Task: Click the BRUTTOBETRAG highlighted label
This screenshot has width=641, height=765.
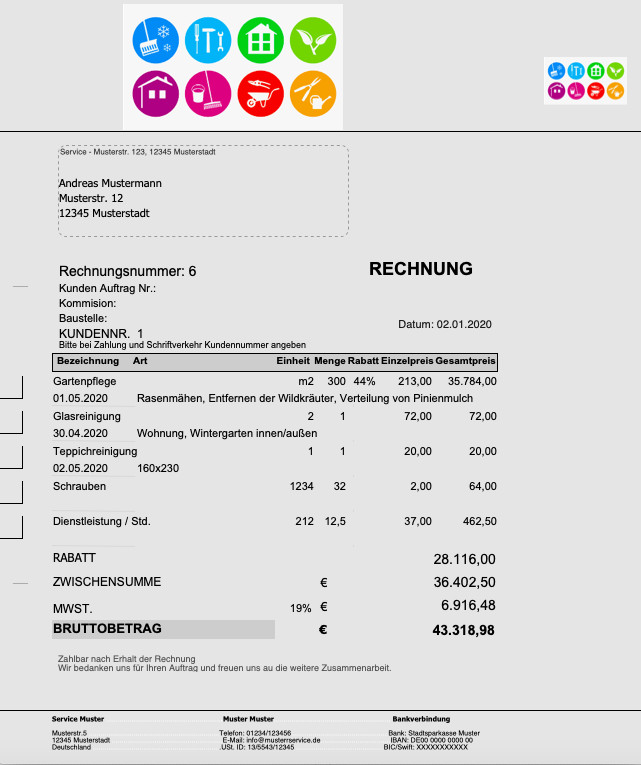Action: pyautogui.click(x=163, y=629)
